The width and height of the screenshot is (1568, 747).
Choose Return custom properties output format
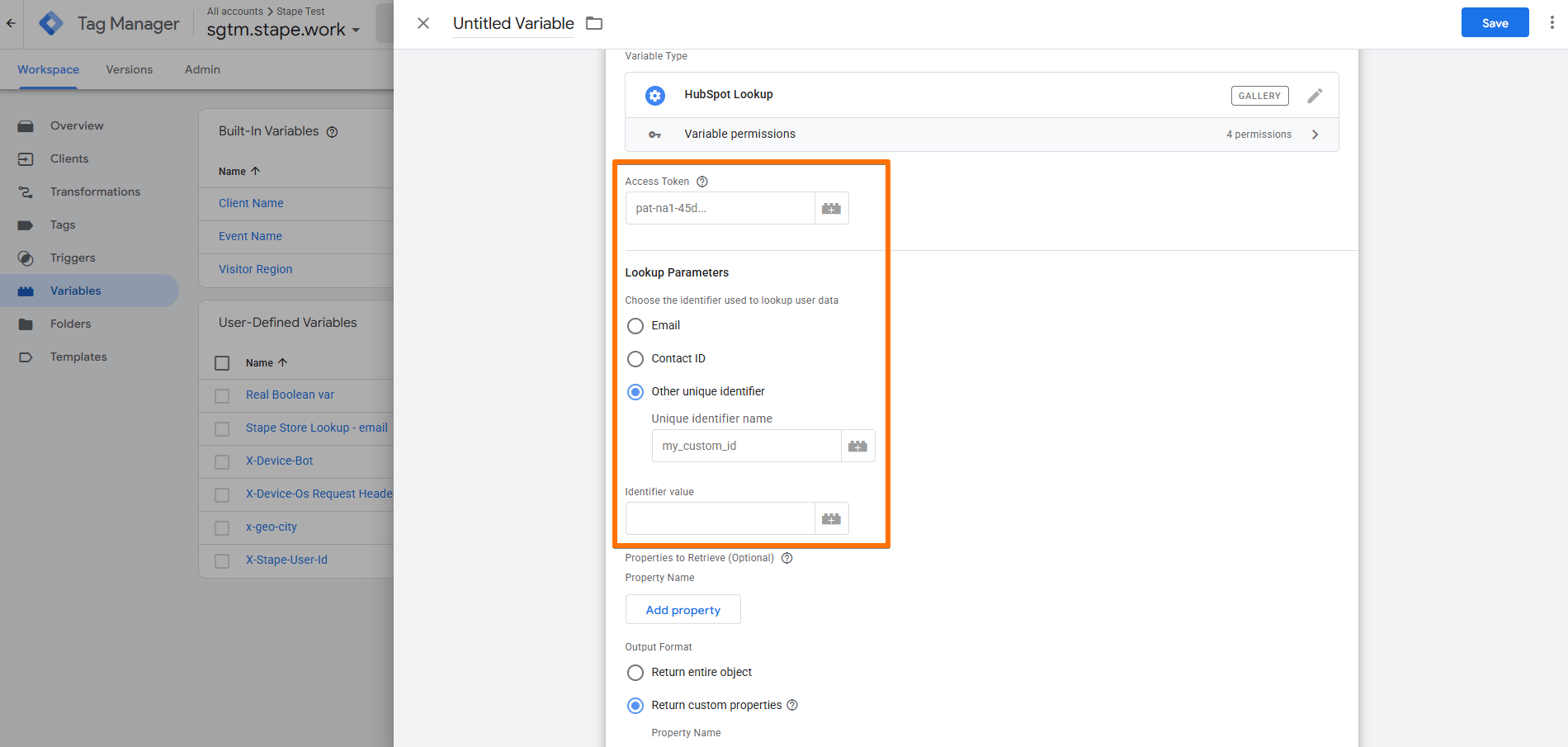[635, 706]
